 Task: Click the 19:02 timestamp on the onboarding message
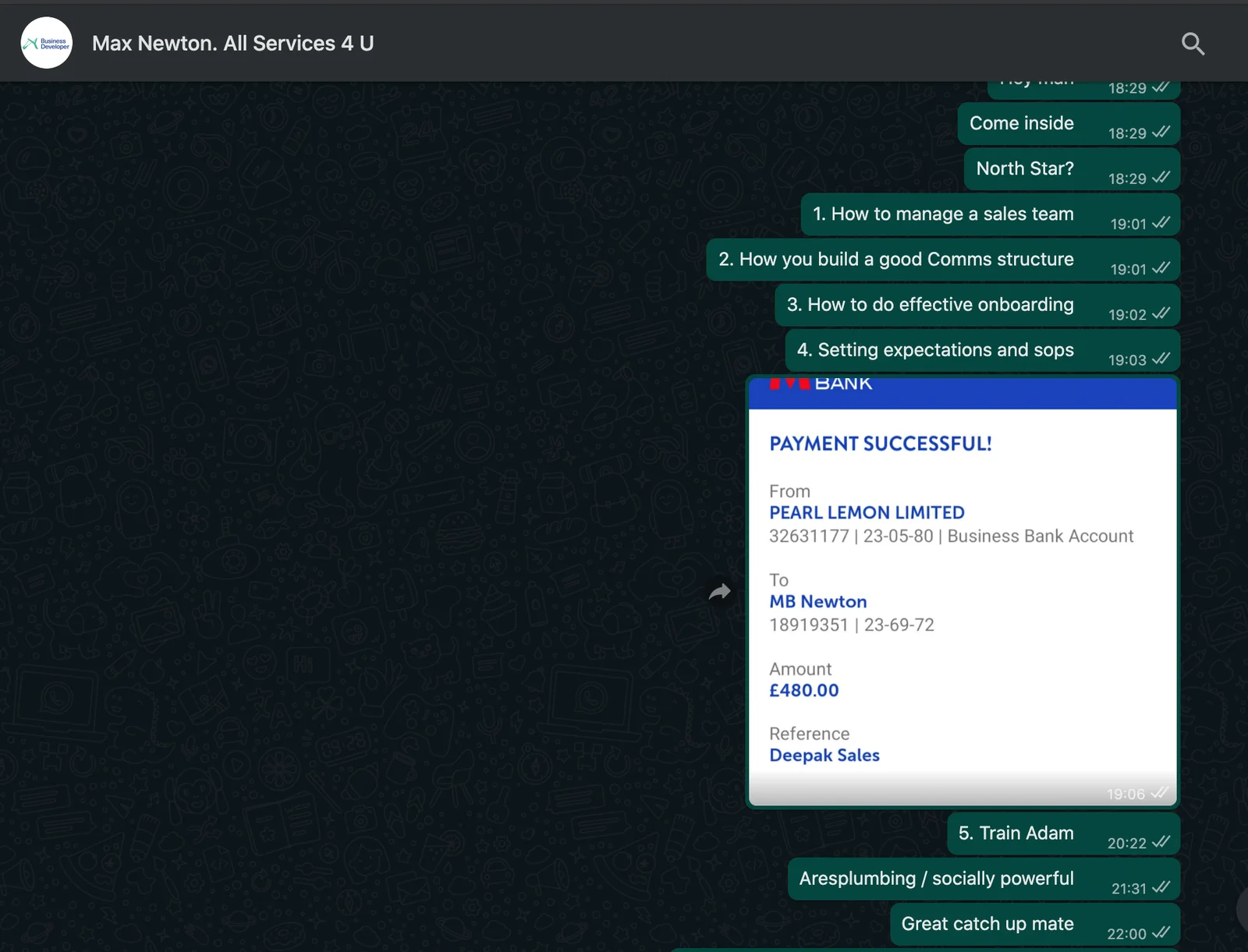1127,315
